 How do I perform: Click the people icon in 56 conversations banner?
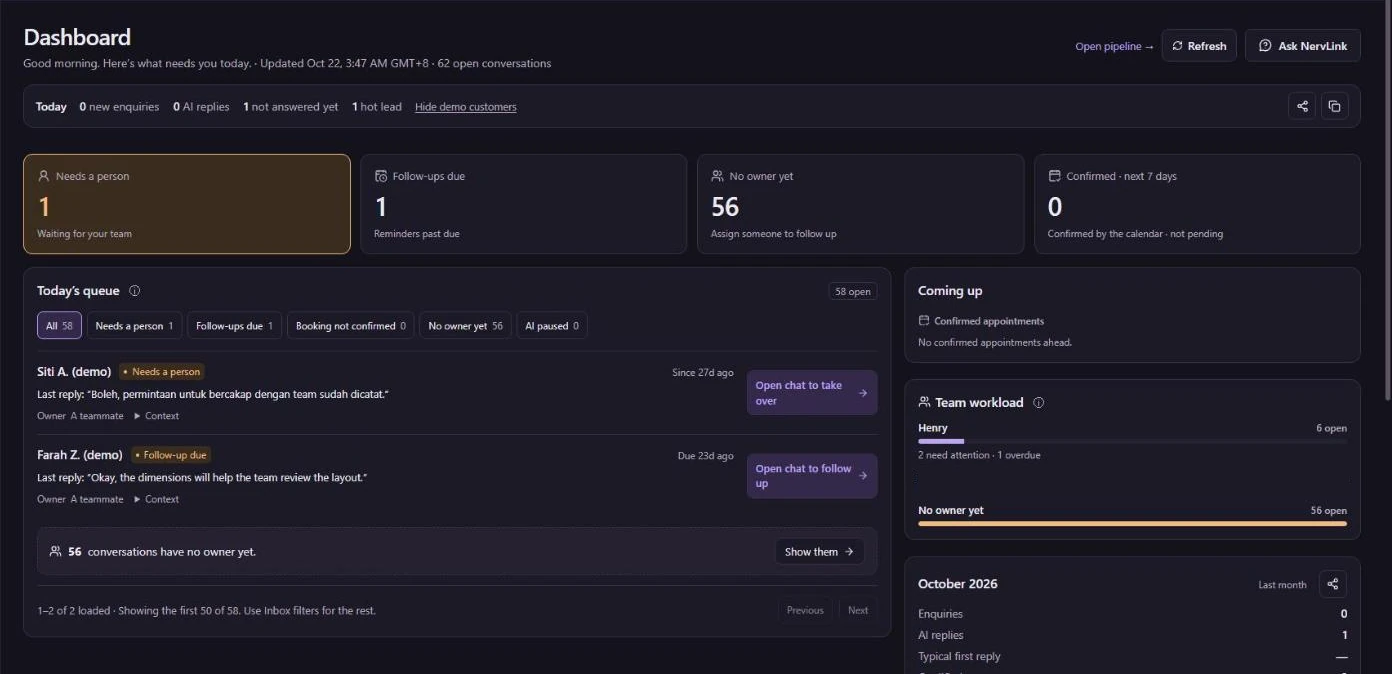pos(56,551)
